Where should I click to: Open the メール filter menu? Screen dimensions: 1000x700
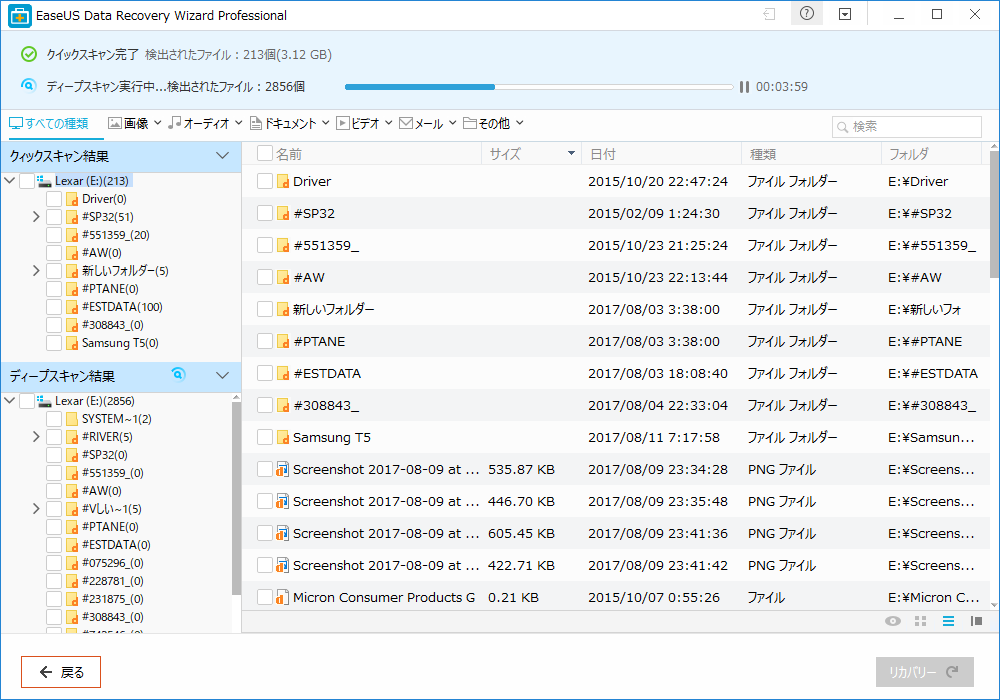pyautogui.click(x=428, y=124)
